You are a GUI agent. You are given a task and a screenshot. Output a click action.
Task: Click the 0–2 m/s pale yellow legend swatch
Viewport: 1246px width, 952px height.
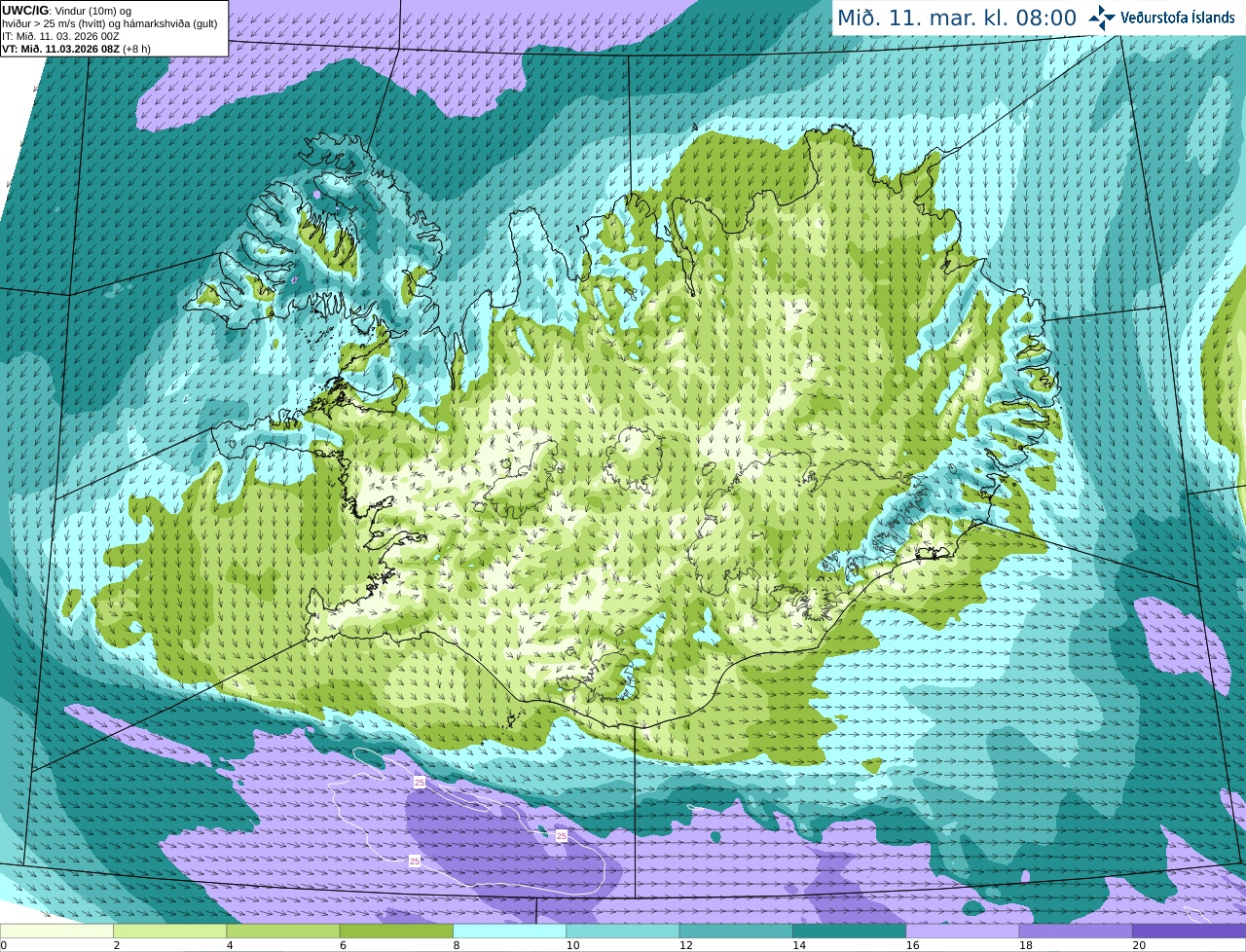click(56, 932)
